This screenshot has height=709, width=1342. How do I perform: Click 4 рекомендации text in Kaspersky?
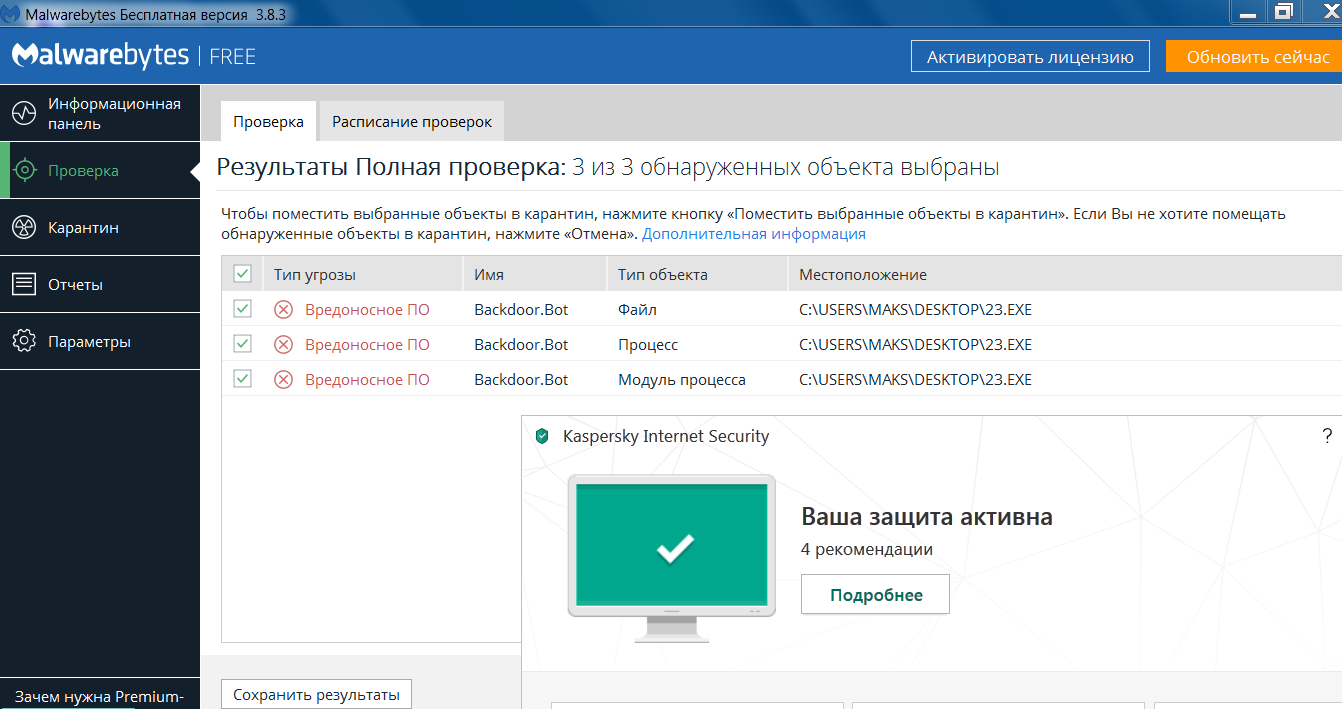(x=867, y=550)
